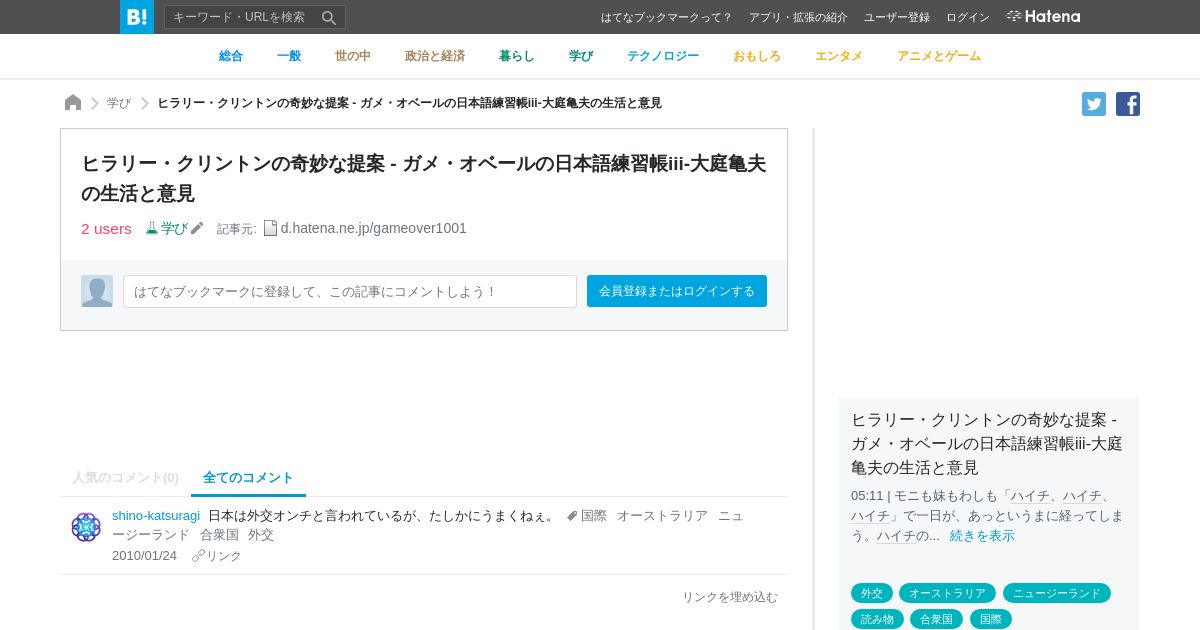
Task: Click the tag icon before 国際
Action: [572, 516]
